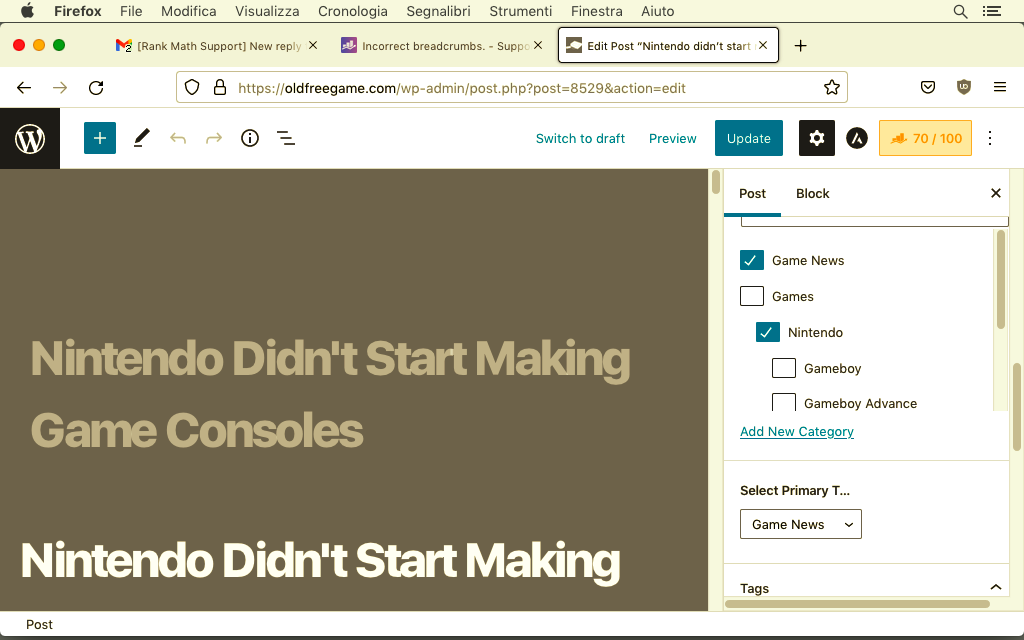This screenshot has height=640, width=1024.
Task: Open a new Firefox tab
Action: pyautogui.click(x=801, y=46)
